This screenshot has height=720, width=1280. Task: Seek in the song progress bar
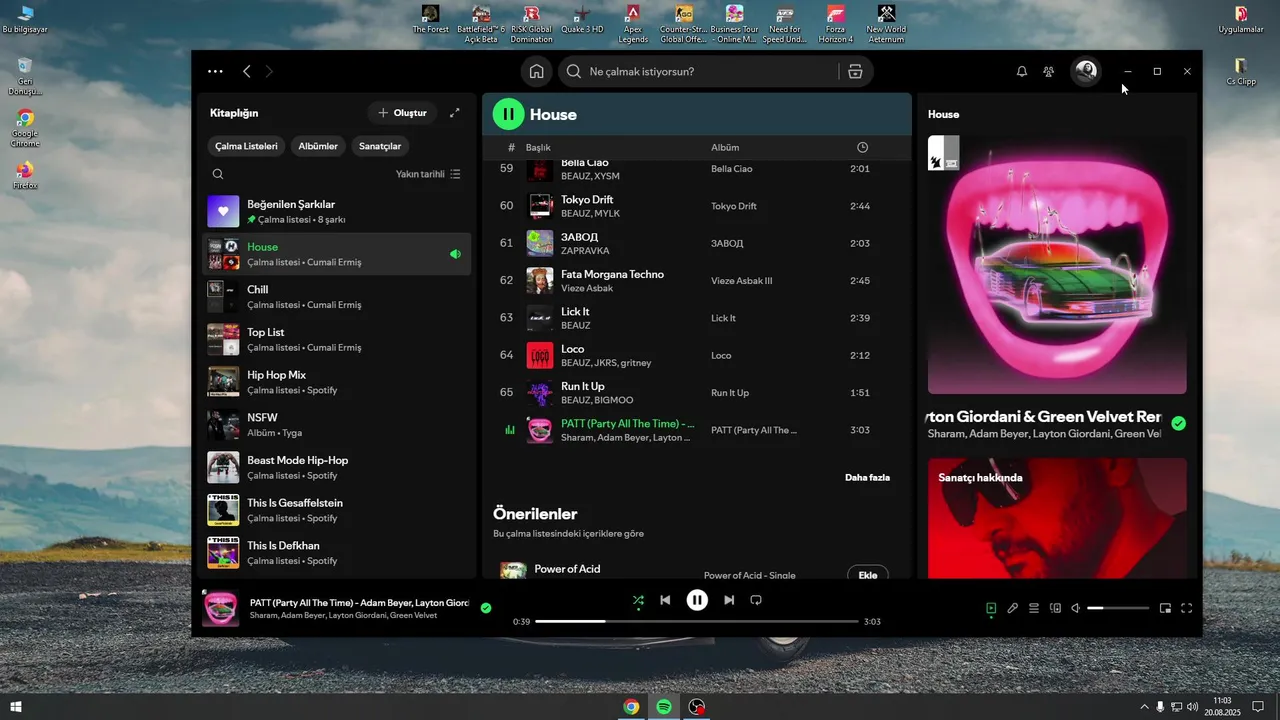697,621
